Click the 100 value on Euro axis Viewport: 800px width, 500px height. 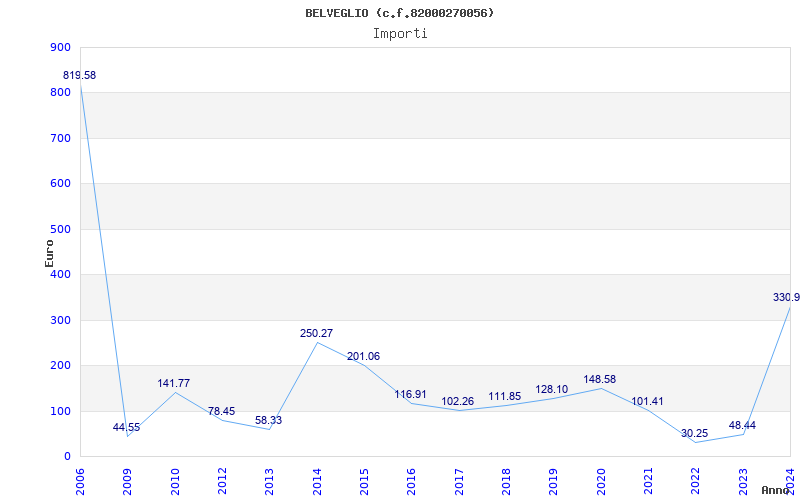[60, 411]
